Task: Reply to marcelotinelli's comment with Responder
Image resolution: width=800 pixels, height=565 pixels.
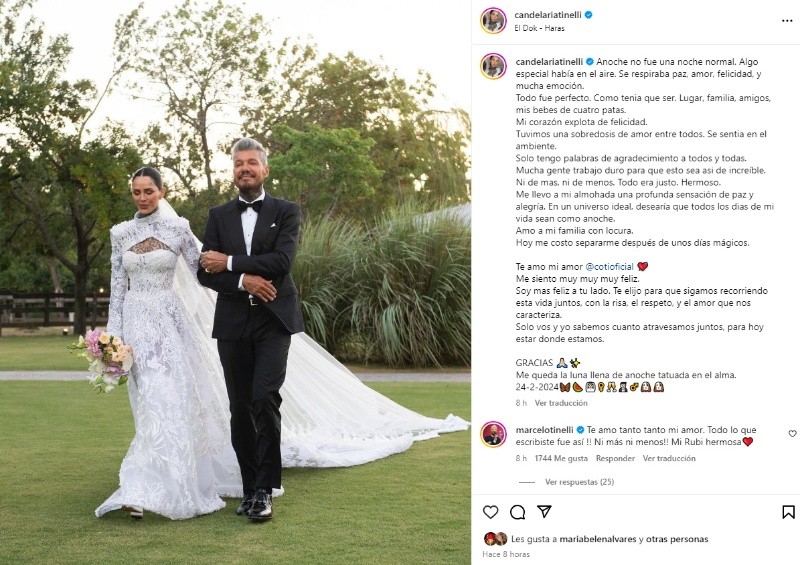Action: 615,458
